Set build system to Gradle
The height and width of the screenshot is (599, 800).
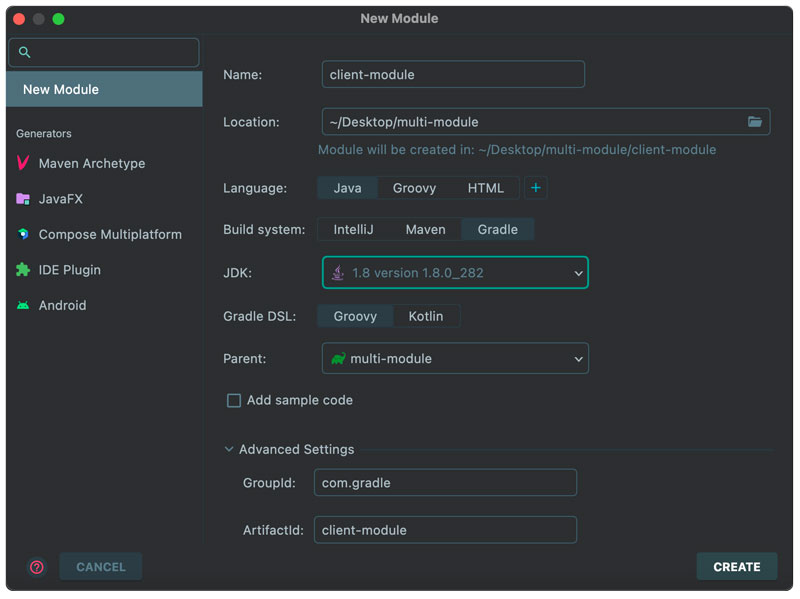[497, 229]
